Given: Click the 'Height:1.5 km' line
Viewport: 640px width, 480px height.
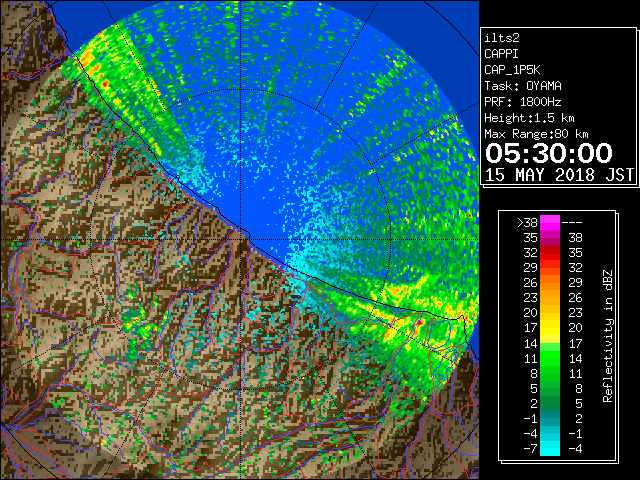Looking at the screenshot, I should 529,118.
